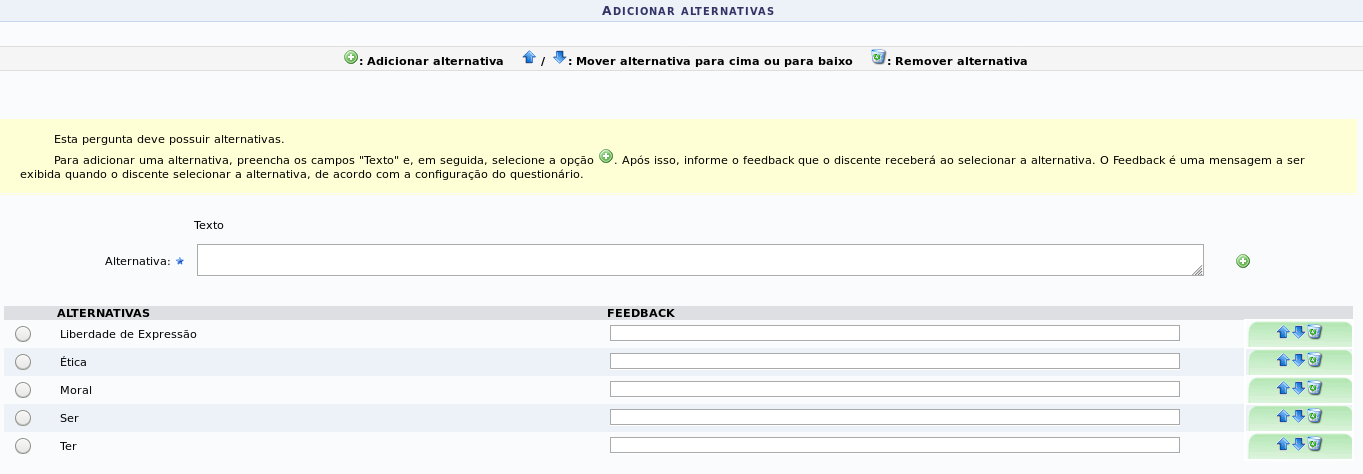
Task: Focus the feedback field for 'Liberdade de Expressão'
Action: point(894,333)
